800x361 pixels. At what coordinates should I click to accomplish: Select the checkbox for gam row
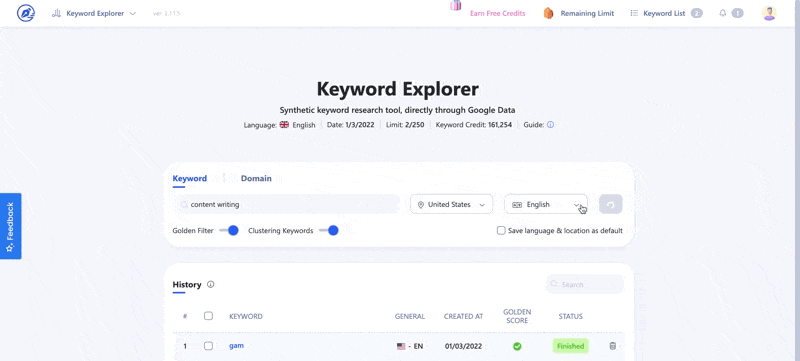[x=208, y=346]
